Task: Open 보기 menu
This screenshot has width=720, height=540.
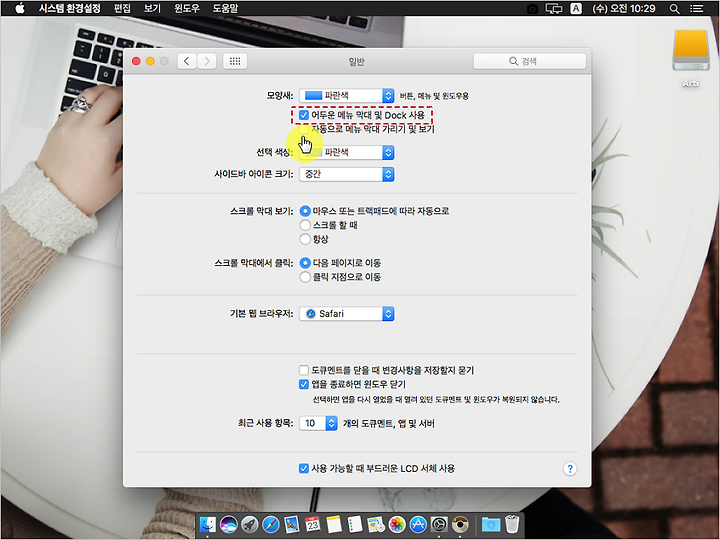Action: point(152,8)
